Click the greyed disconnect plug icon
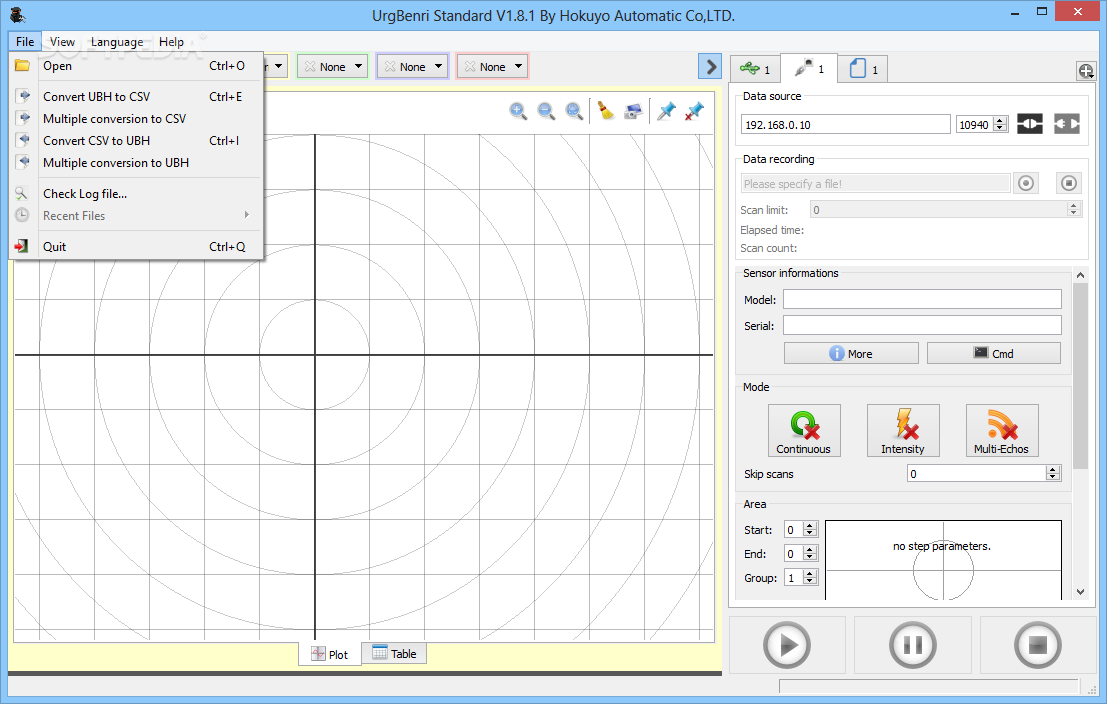The height and width of the screenshot is (704, 1107). pos(1067,124)
